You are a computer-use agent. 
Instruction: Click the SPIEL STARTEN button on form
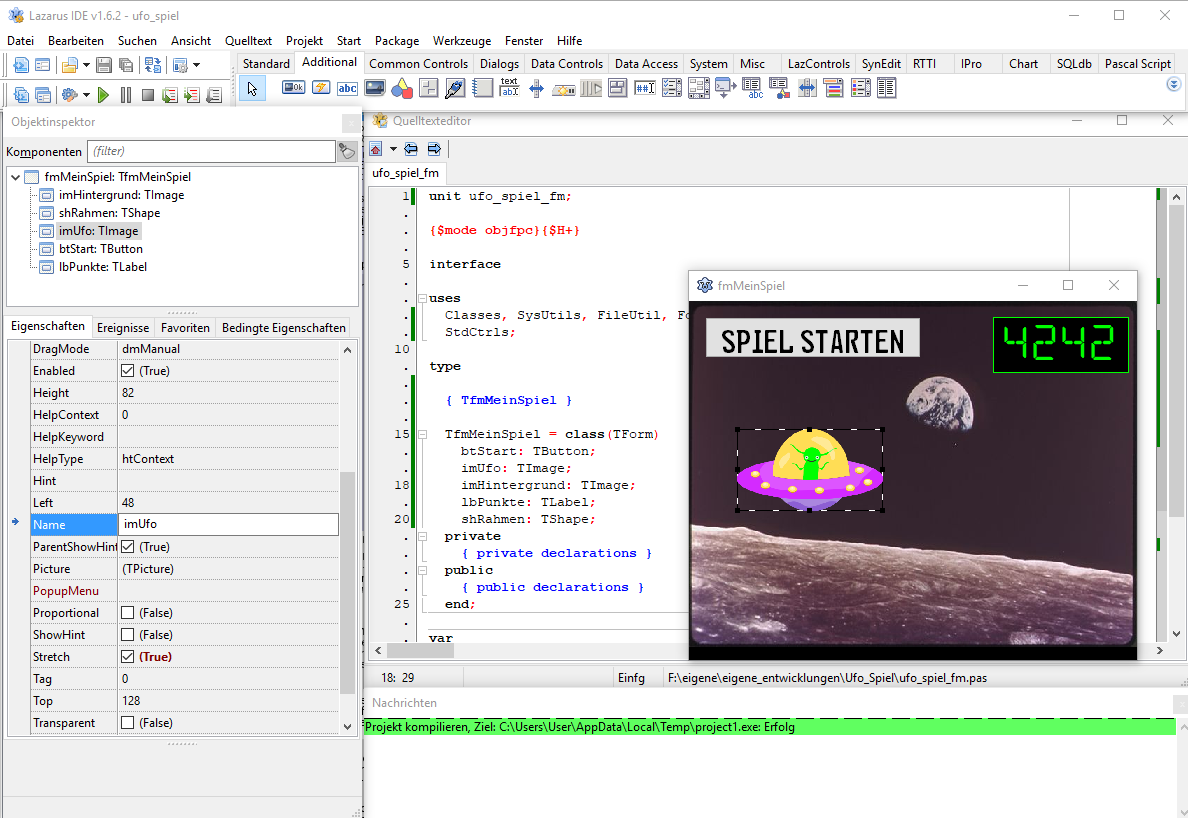(812, 340)
